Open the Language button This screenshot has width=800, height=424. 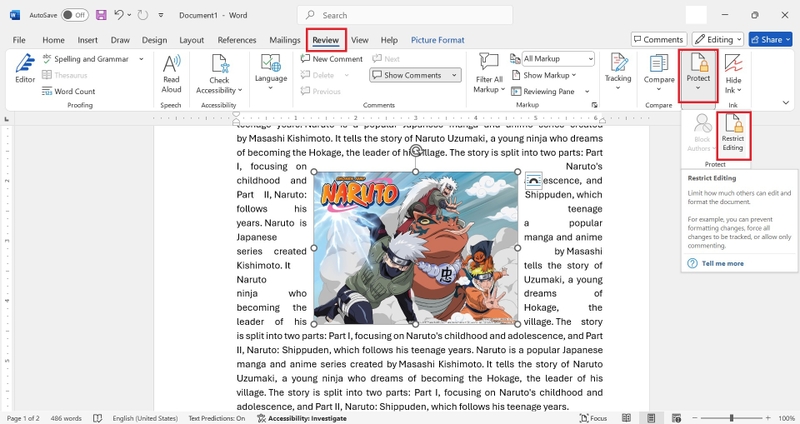pyautogui.click(x=270, y=71)
